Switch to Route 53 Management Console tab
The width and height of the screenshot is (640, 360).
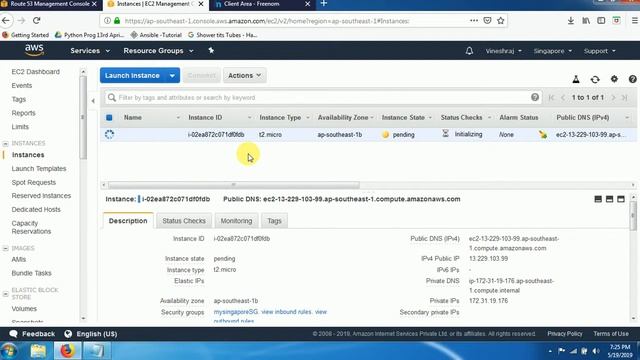coord(49,4)
